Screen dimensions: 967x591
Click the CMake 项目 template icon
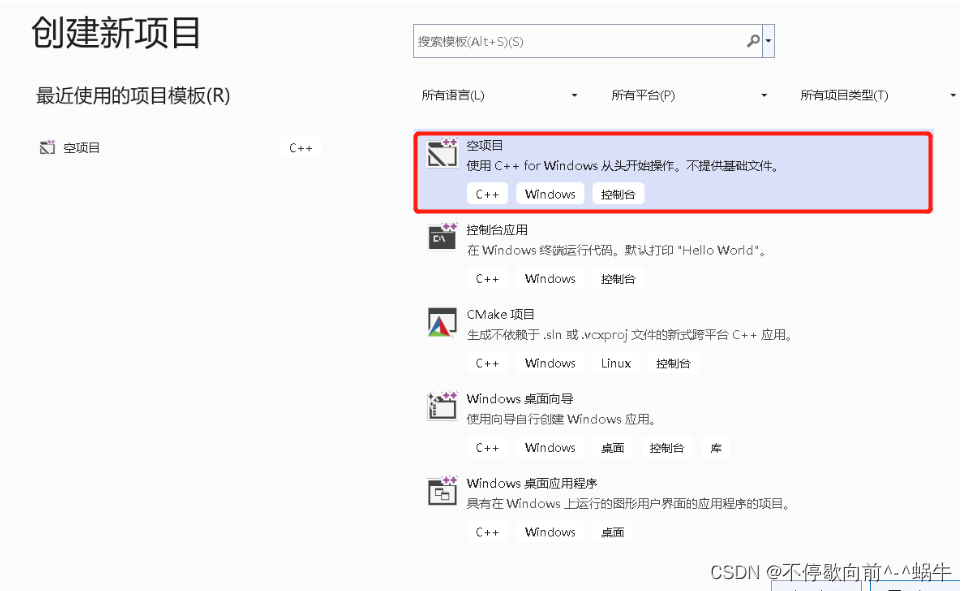point(441,323)
